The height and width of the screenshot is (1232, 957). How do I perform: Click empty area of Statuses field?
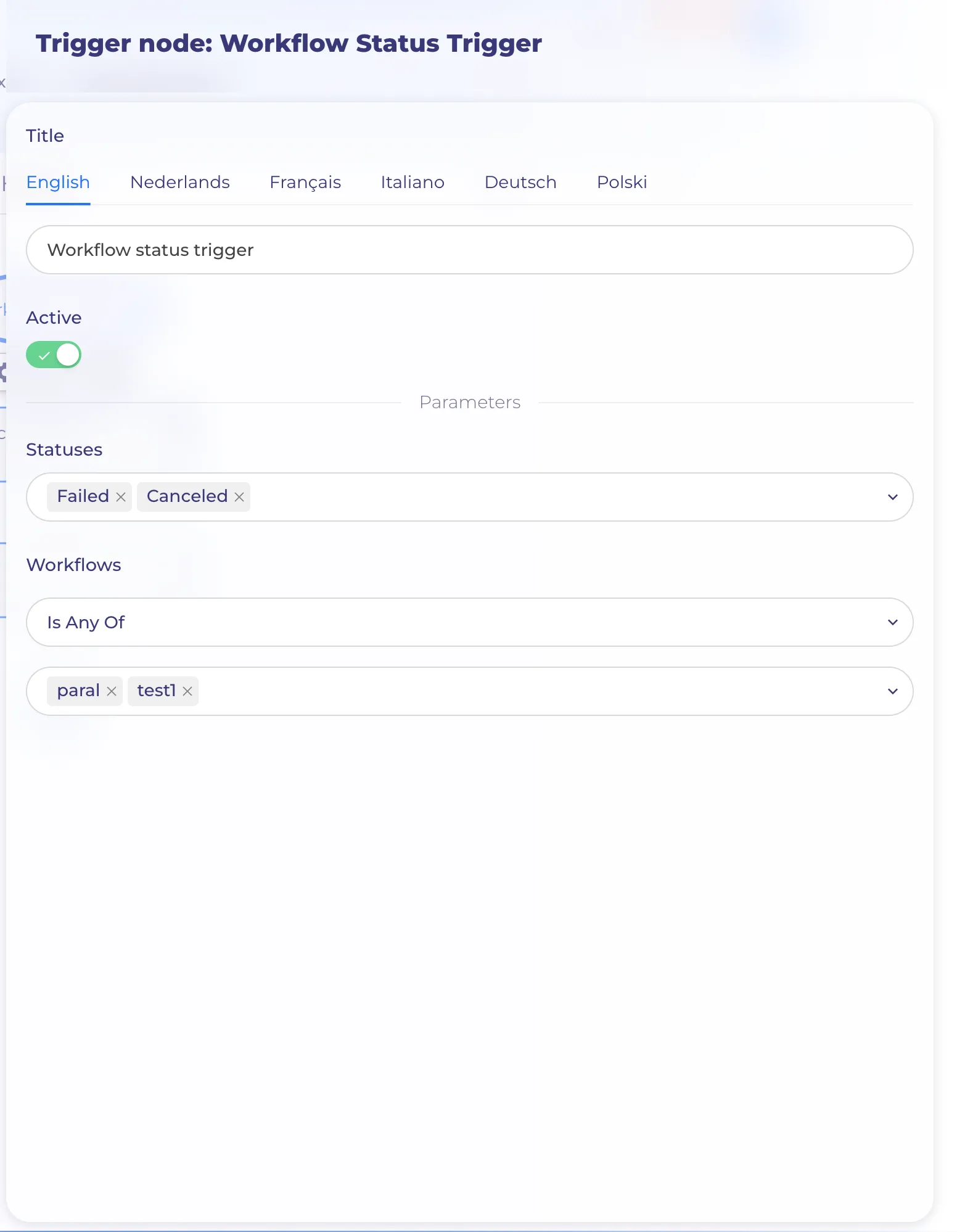555,497
